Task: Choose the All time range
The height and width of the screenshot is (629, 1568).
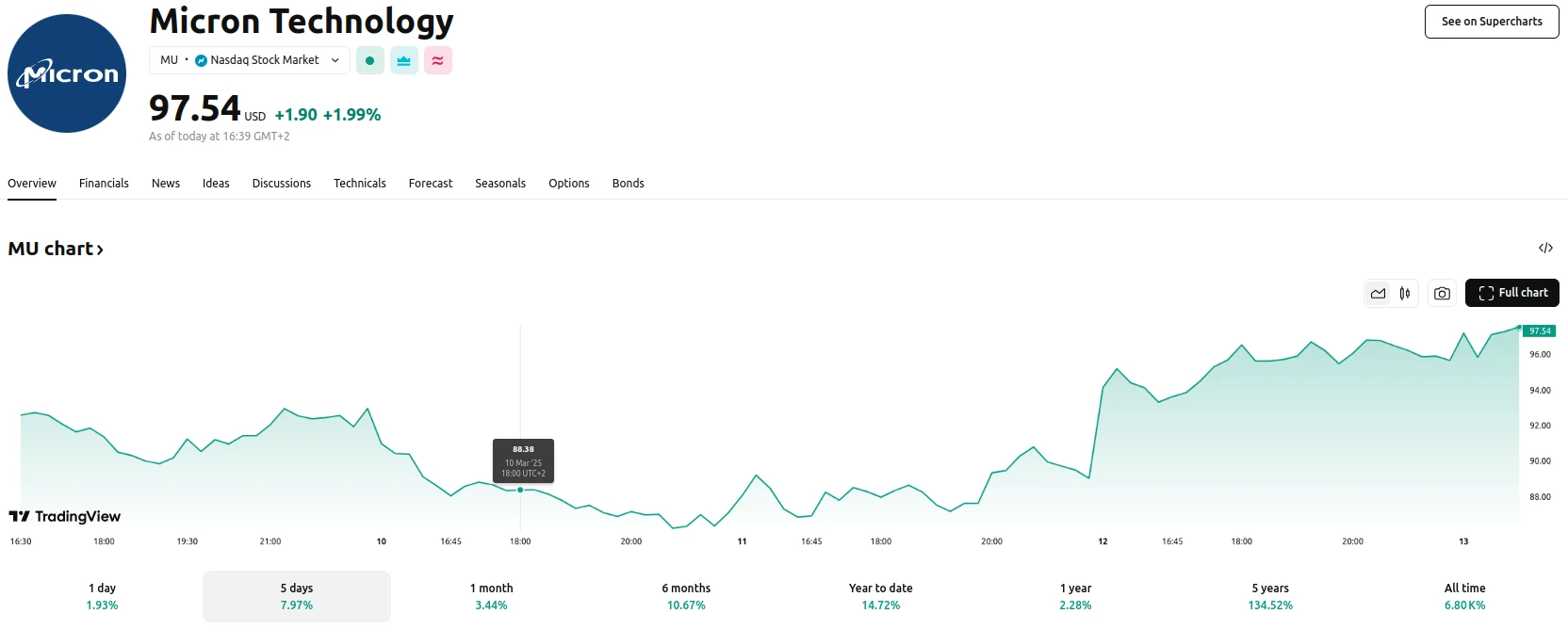Action: click(1464, 596)
